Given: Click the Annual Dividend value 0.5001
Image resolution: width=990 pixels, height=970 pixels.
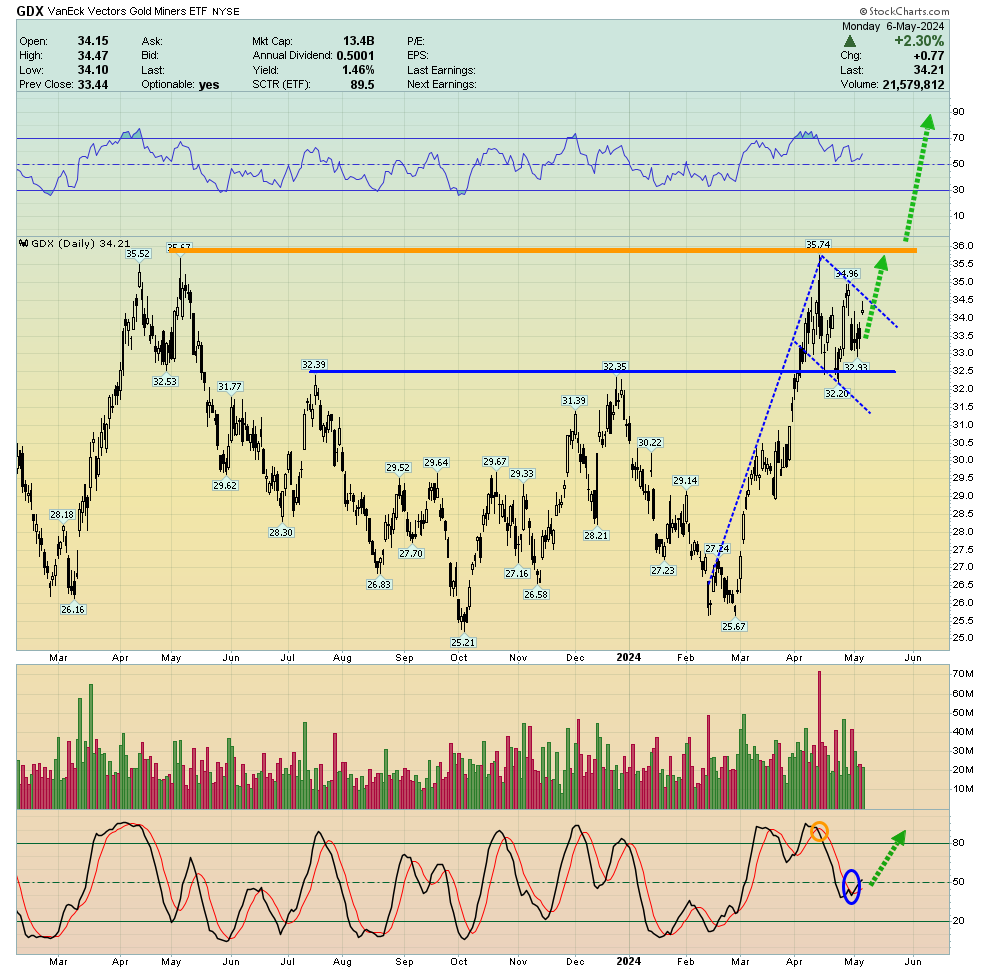Looking at the screenshot, I should pos(355,56).
